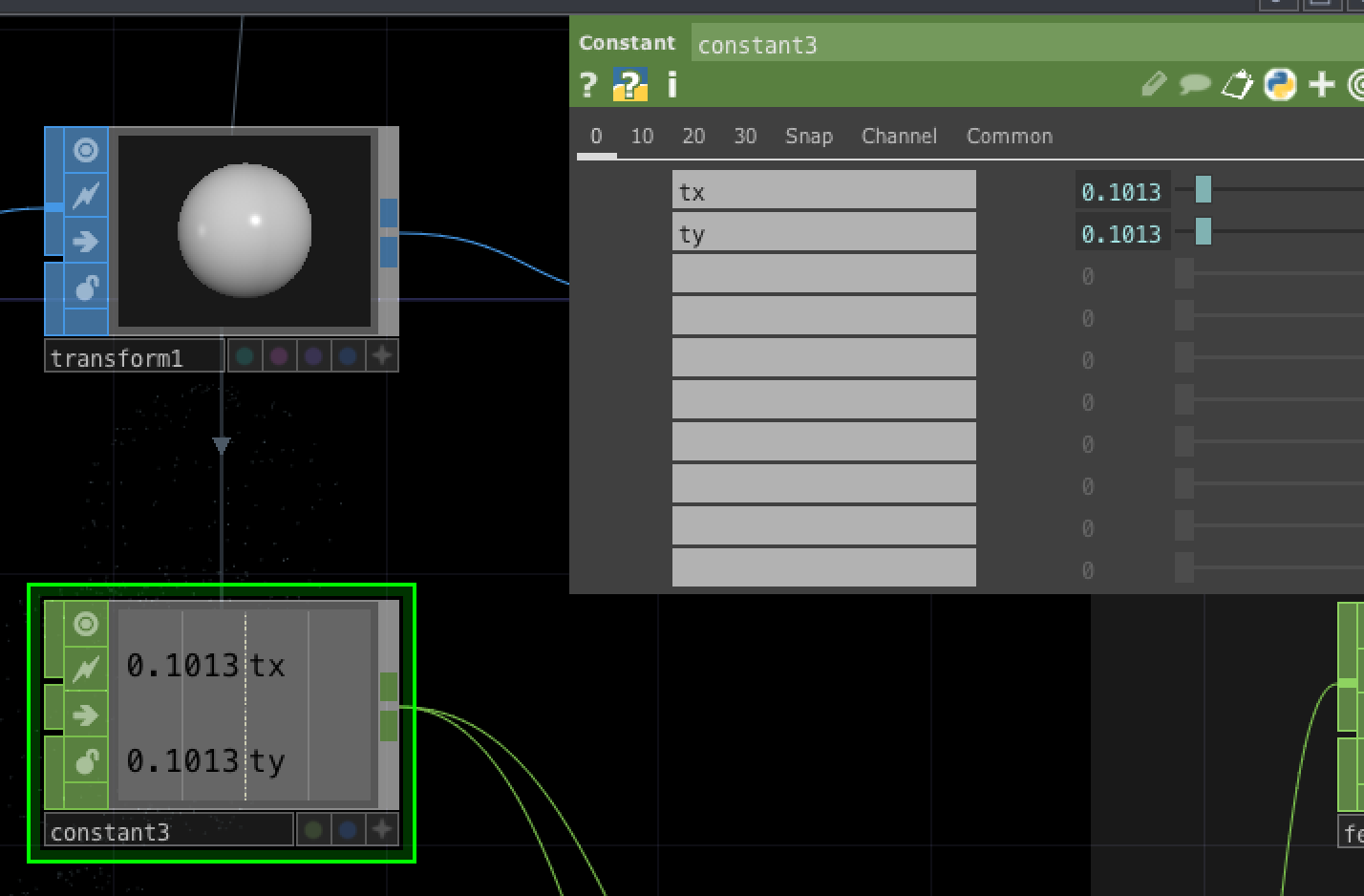This screenshot has height=896, width=1364.
Task: Open the comment speech bubble icon
Action: [1195, 85]
